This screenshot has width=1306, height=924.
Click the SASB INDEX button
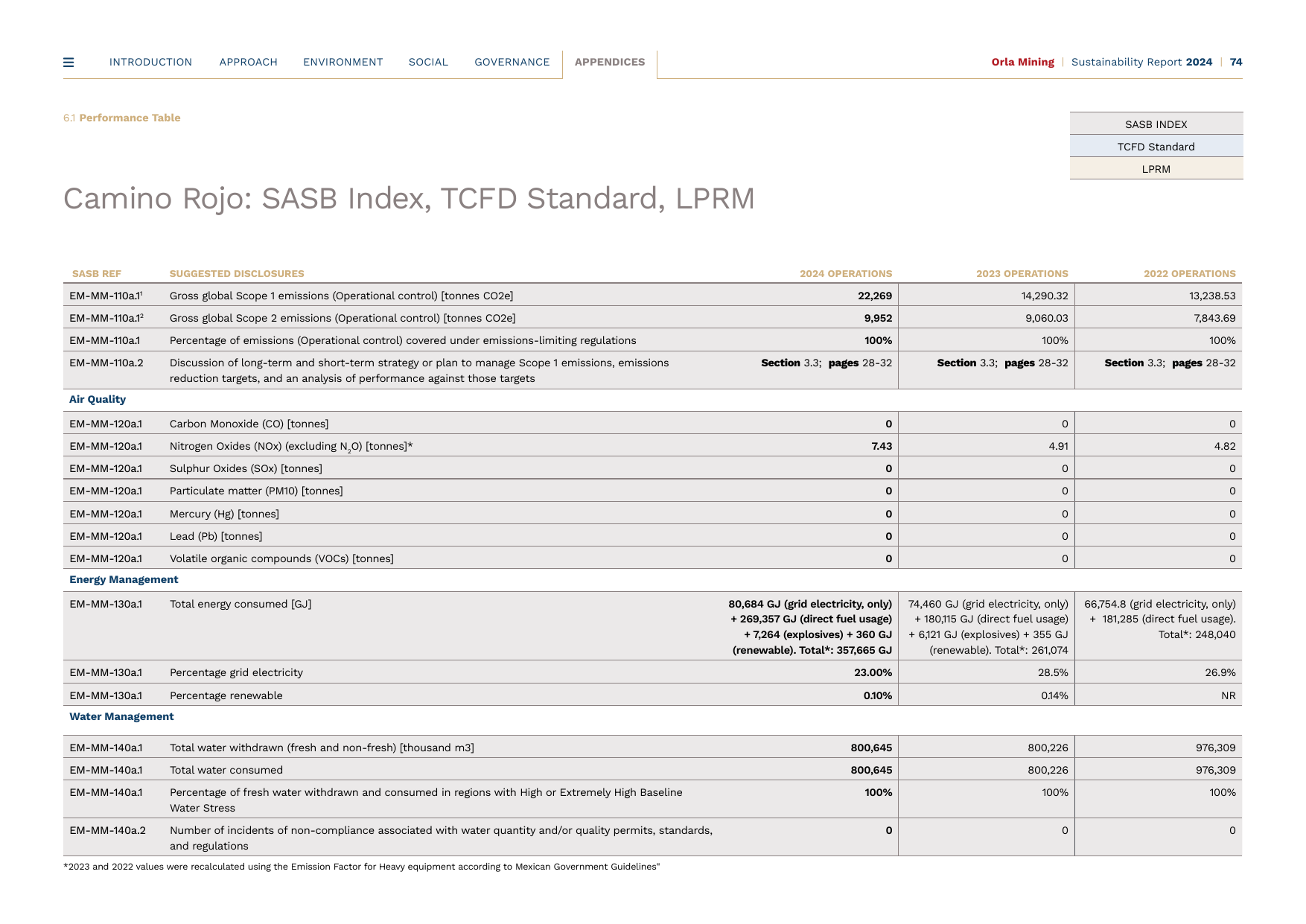click(x=1156, y=124)
